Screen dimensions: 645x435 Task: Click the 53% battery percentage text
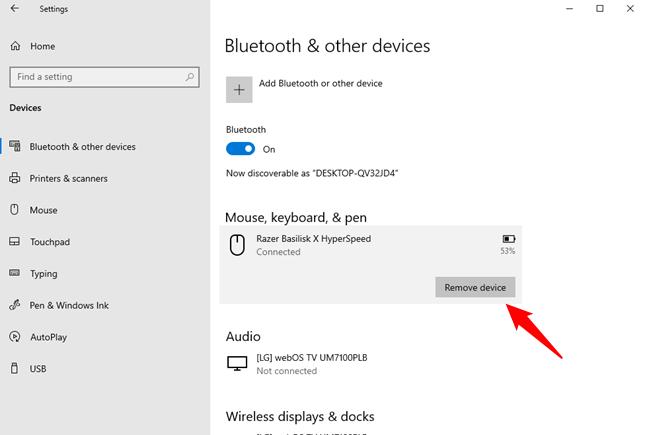[508, 251]
